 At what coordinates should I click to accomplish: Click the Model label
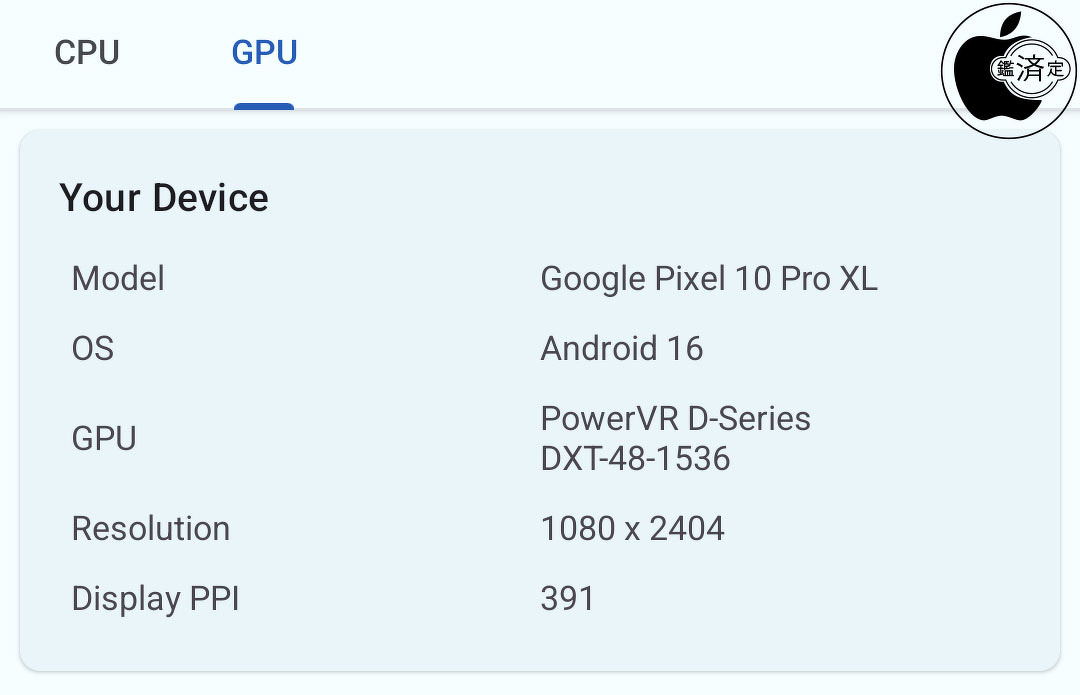coord(118,279)
